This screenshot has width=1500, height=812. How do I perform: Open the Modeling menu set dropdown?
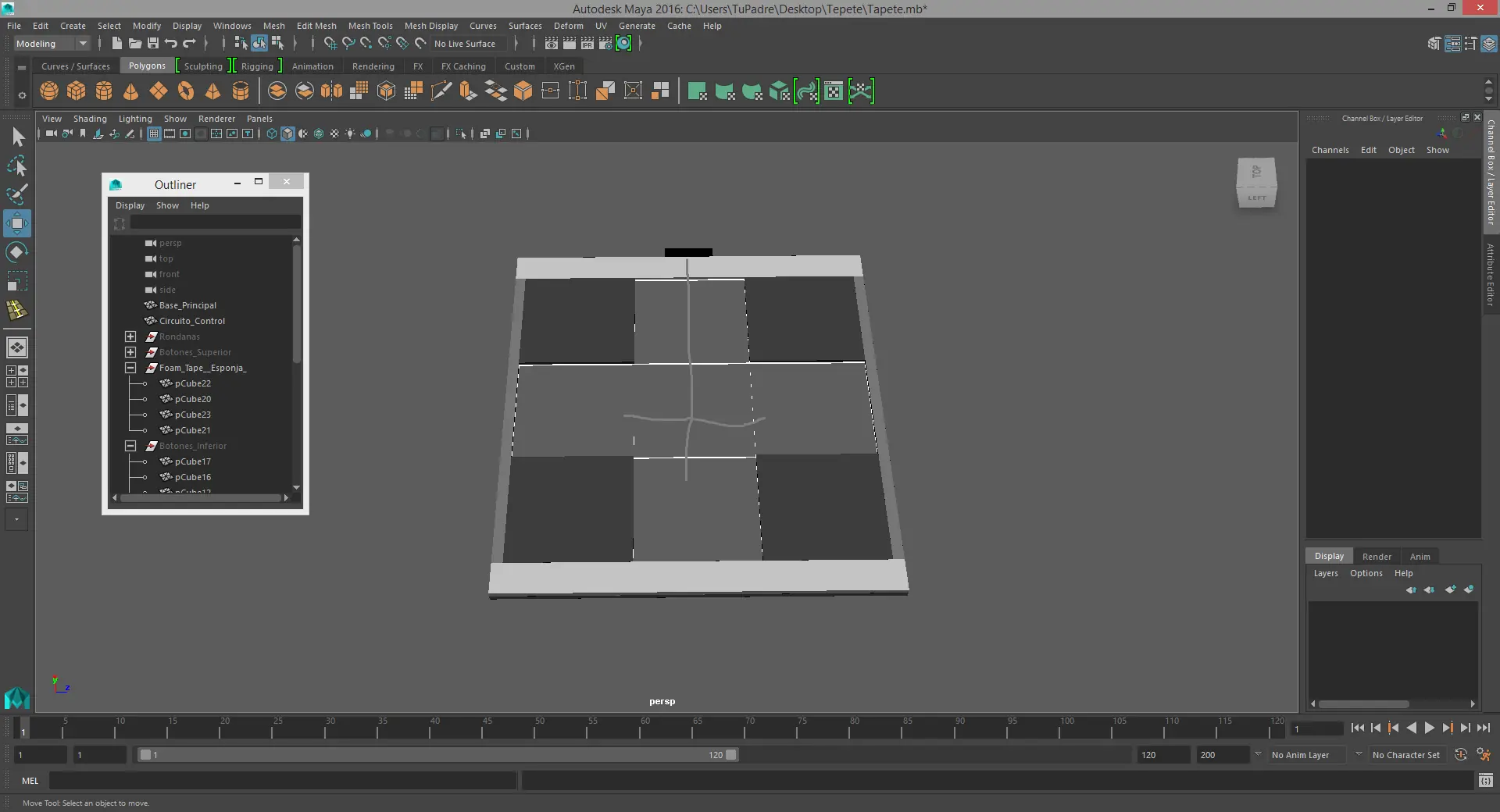(52, 44)
